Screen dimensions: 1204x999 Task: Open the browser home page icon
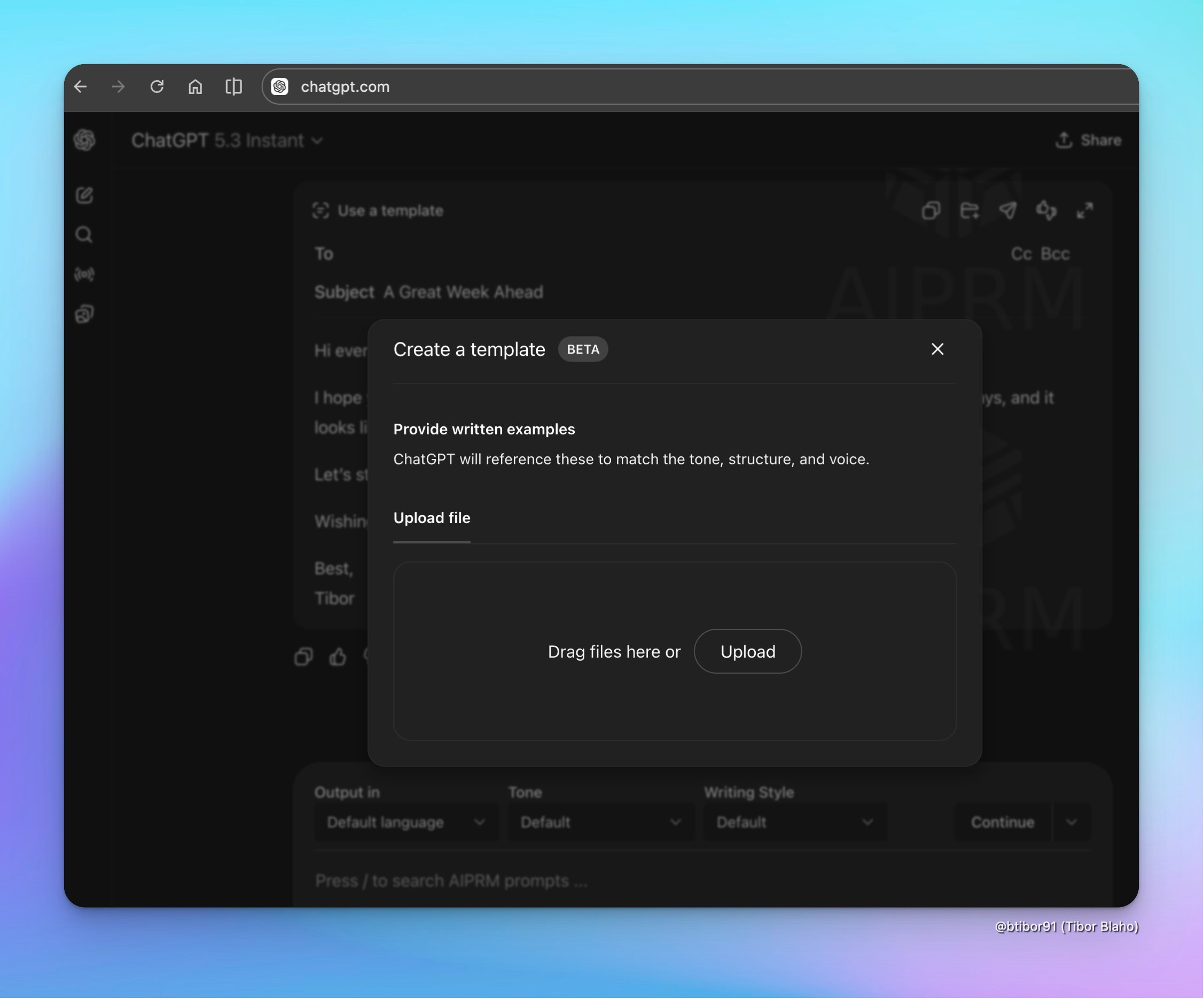[x=195, y=87]
